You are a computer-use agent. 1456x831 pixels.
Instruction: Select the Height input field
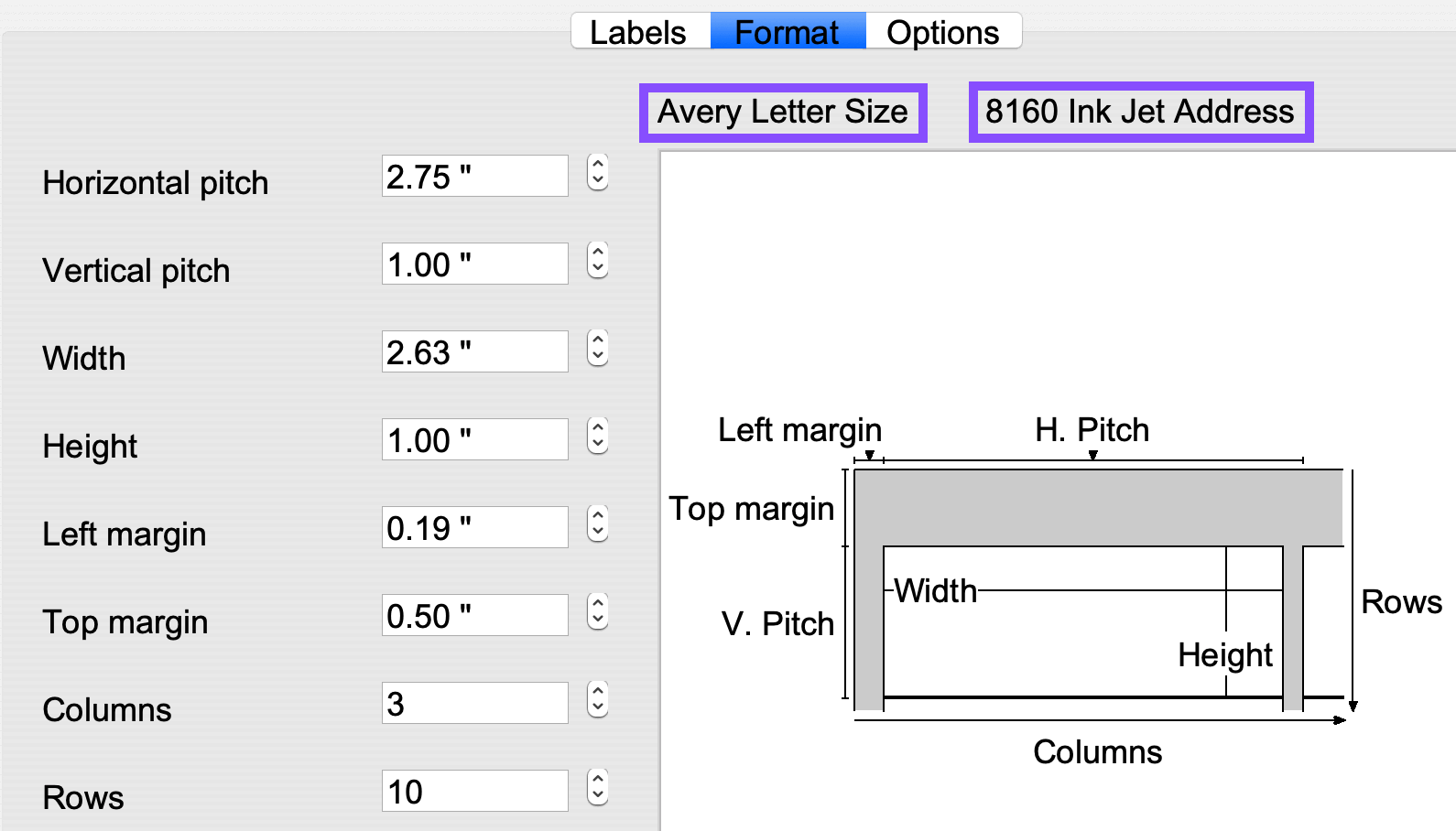click(x=474, y=439)
